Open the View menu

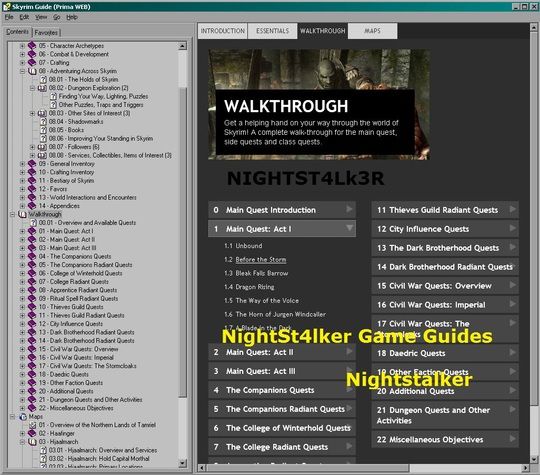(x=41, y=17)
